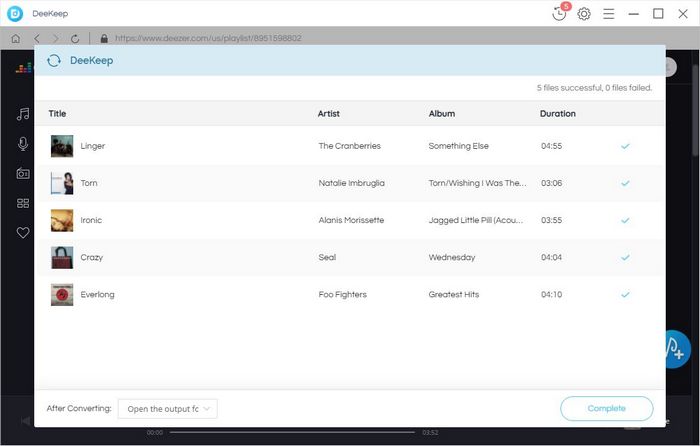
Task: Click the playback progress bar
Action: (x=292, y=432)
